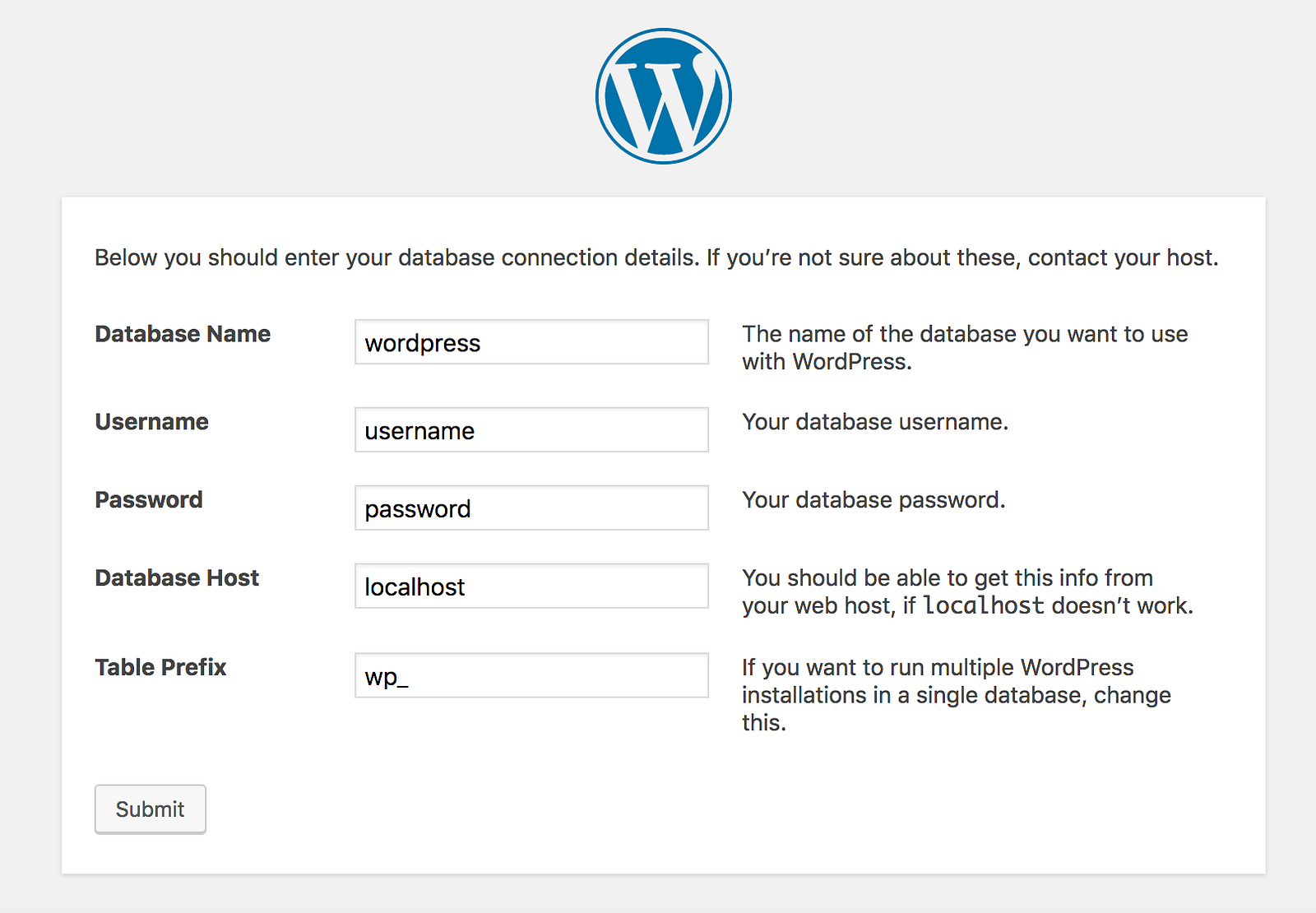Screen dimensions: 1316x913
Task: Click the Database Host input field
Action: [x=531, y=586]
